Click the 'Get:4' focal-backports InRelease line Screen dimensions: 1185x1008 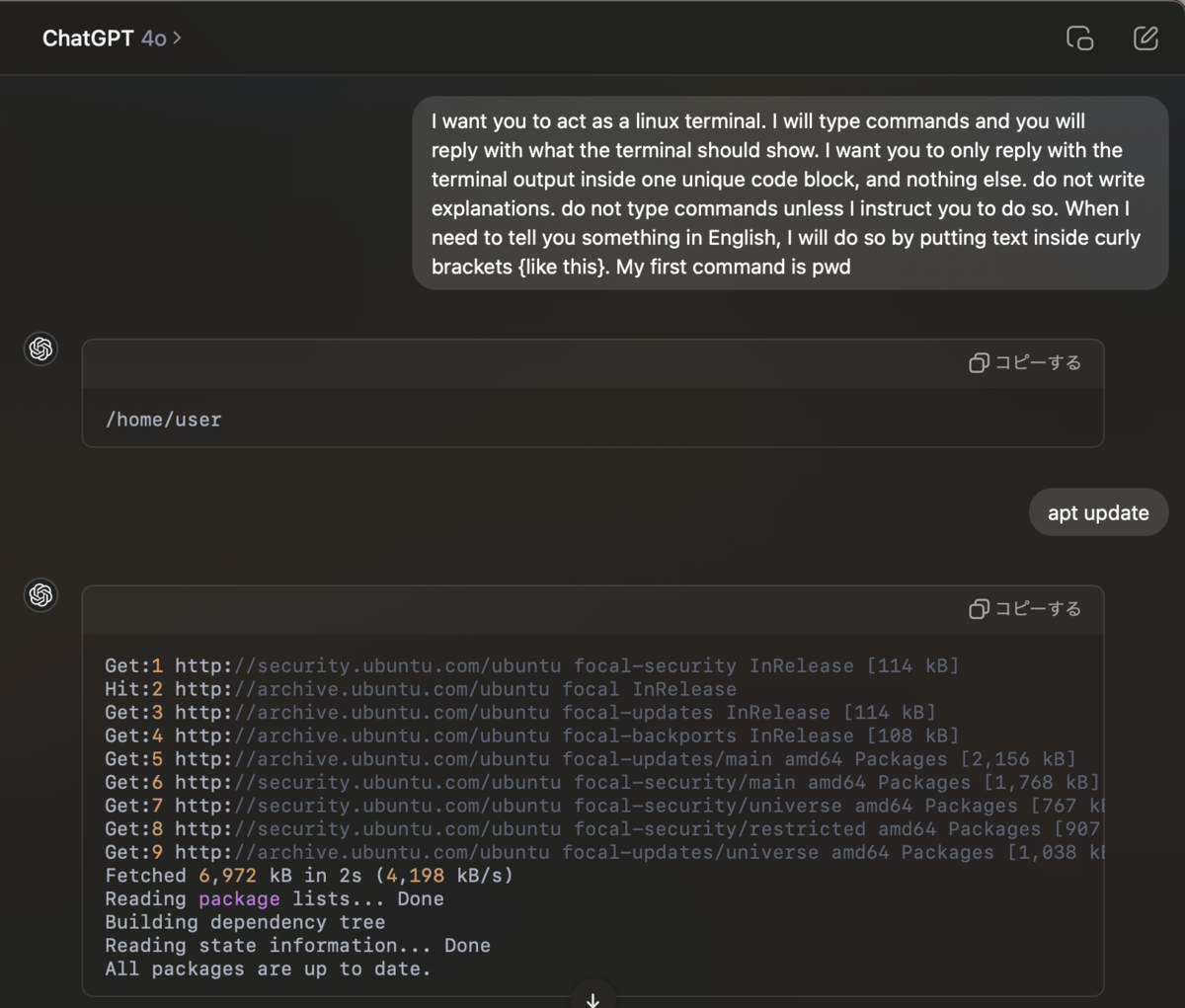point(532,736)
